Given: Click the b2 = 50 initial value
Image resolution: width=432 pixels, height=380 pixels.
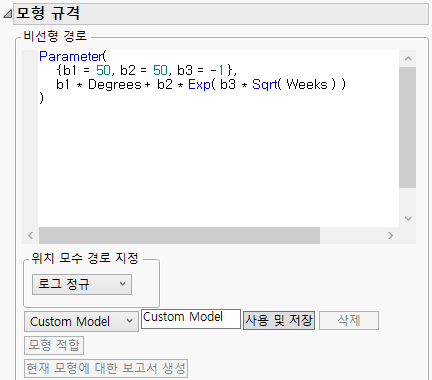Looking at the screenshot, I should [144, 70].
